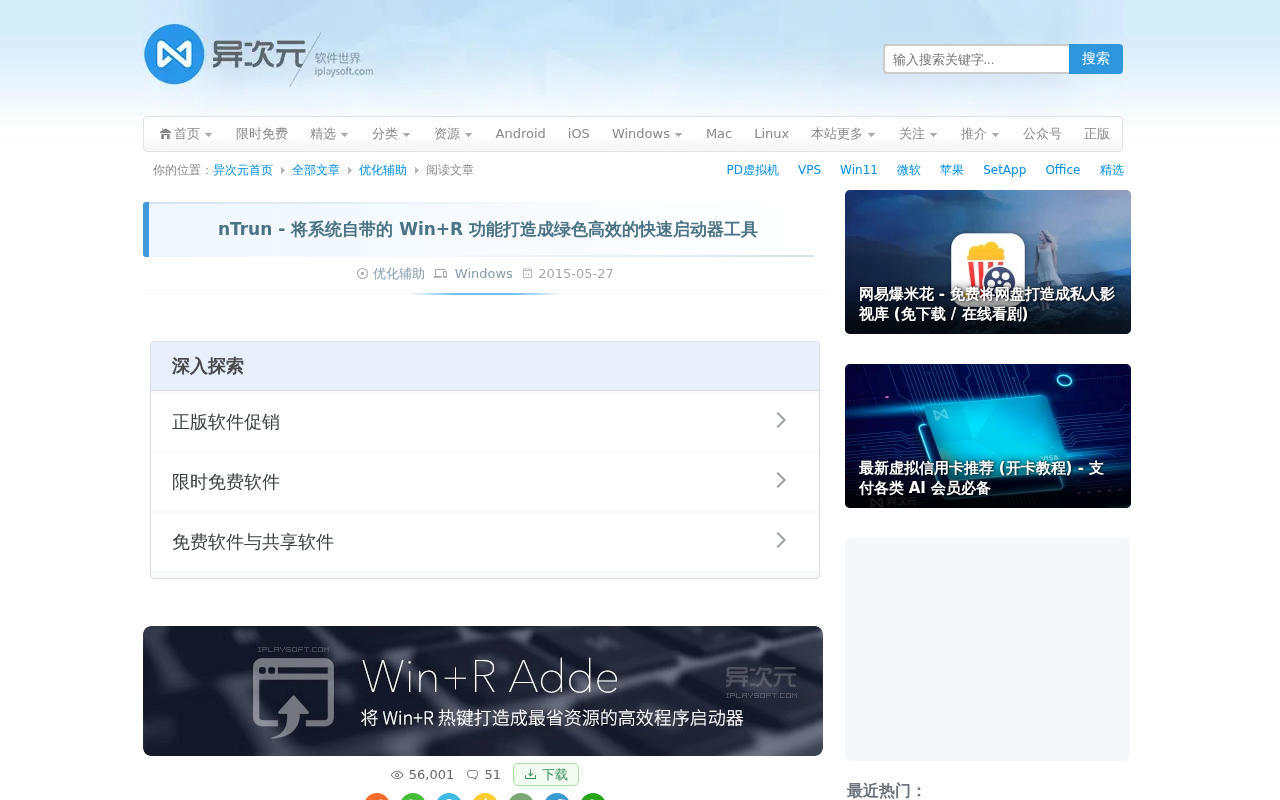Open the 微软 quick link
The image size is (1280, 800).
(x=909, y=170)
